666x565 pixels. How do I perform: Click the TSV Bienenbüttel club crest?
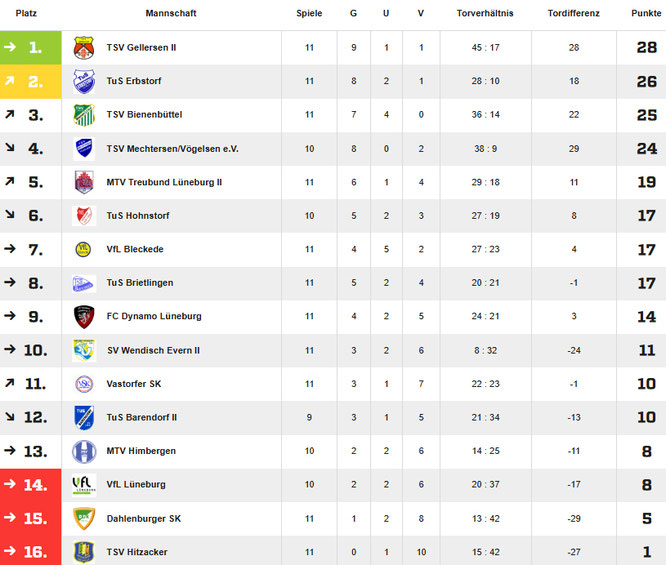(84, 115)
